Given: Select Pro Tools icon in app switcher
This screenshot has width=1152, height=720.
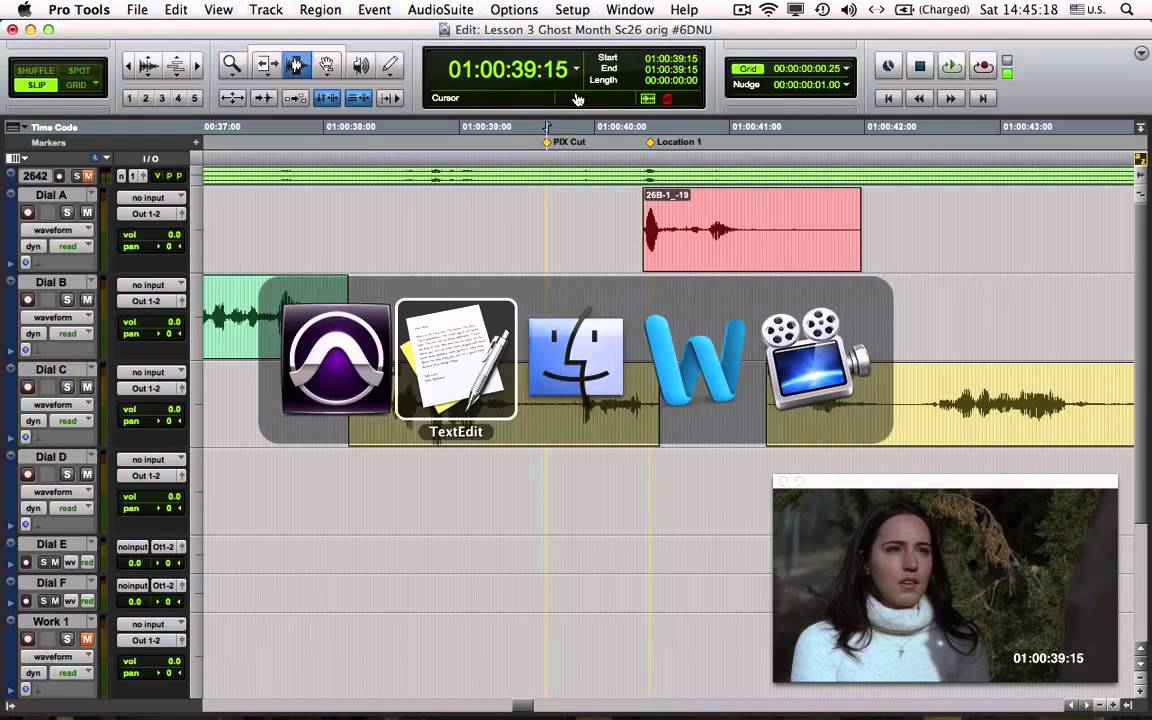Looking at the screenshot, I should coord(336,359).
